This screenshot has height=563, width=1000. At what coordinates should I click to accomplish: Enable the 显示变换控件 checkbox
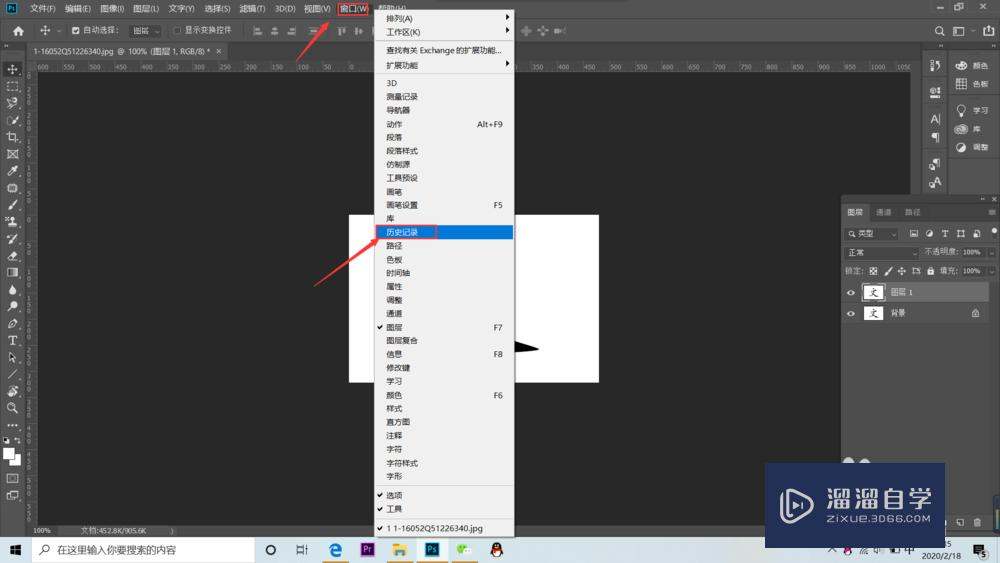coord(177,31)
